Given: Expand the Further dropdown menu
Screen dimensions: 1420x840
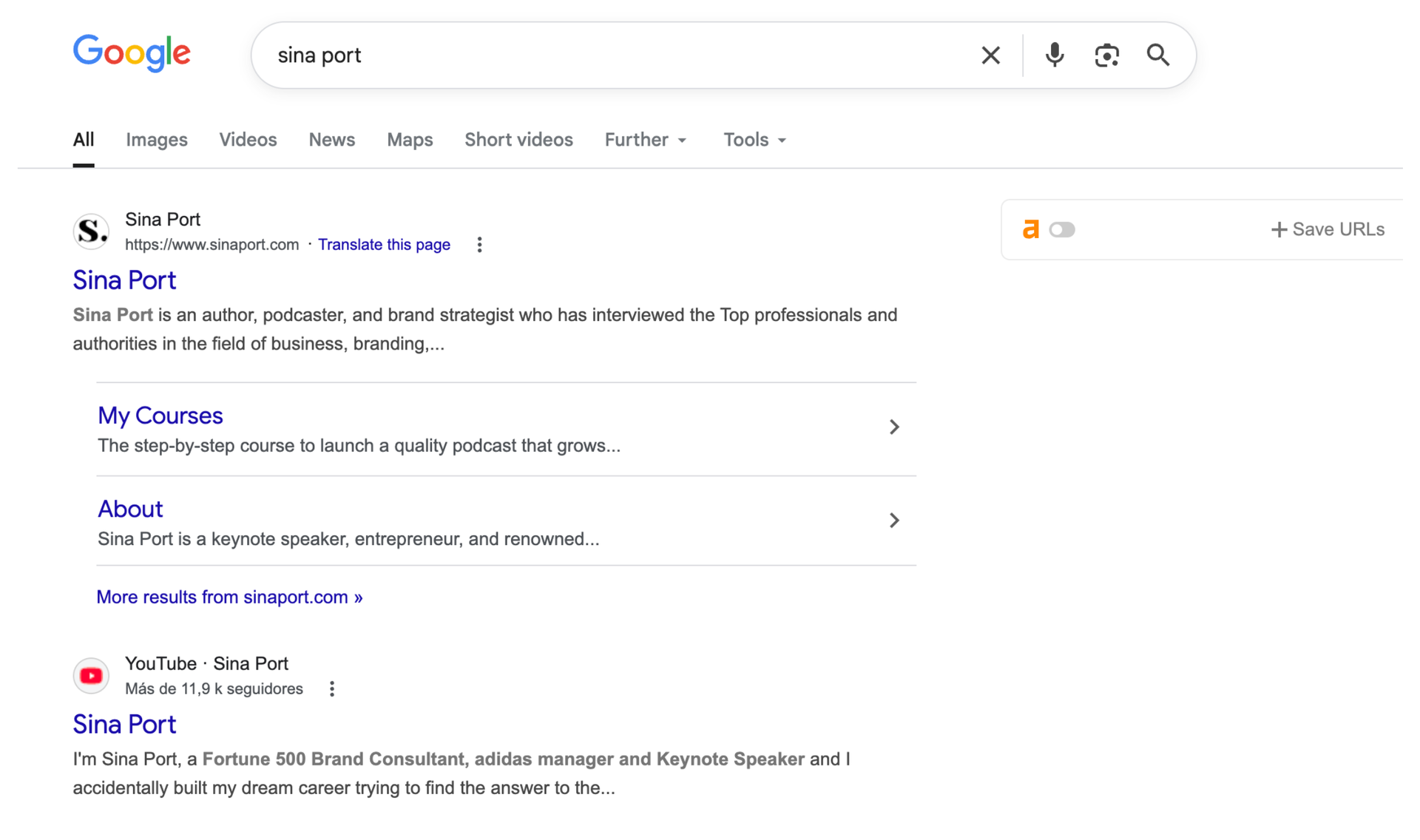Looking at the screenshot, I should pos(646,140).
